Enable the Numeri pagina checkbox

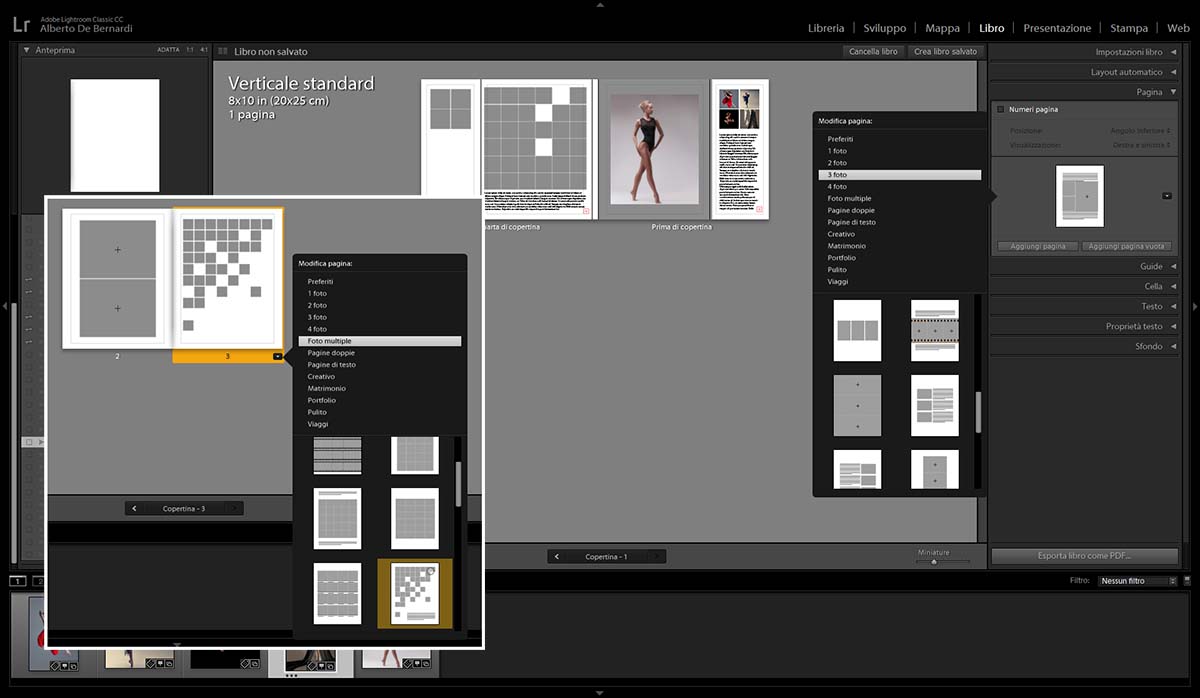coord(1001,110)
